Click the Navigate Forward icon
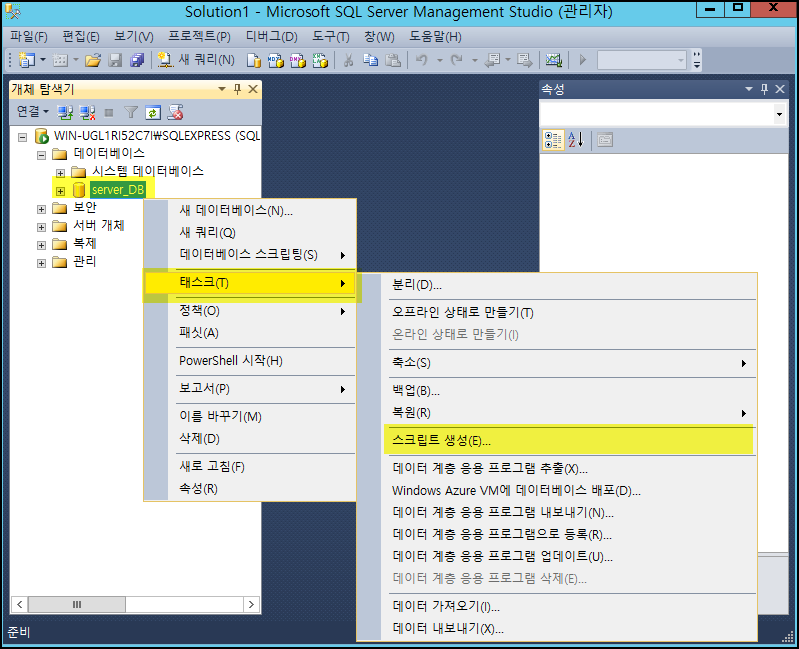799x649 pixels. click(x=524, y=60)
